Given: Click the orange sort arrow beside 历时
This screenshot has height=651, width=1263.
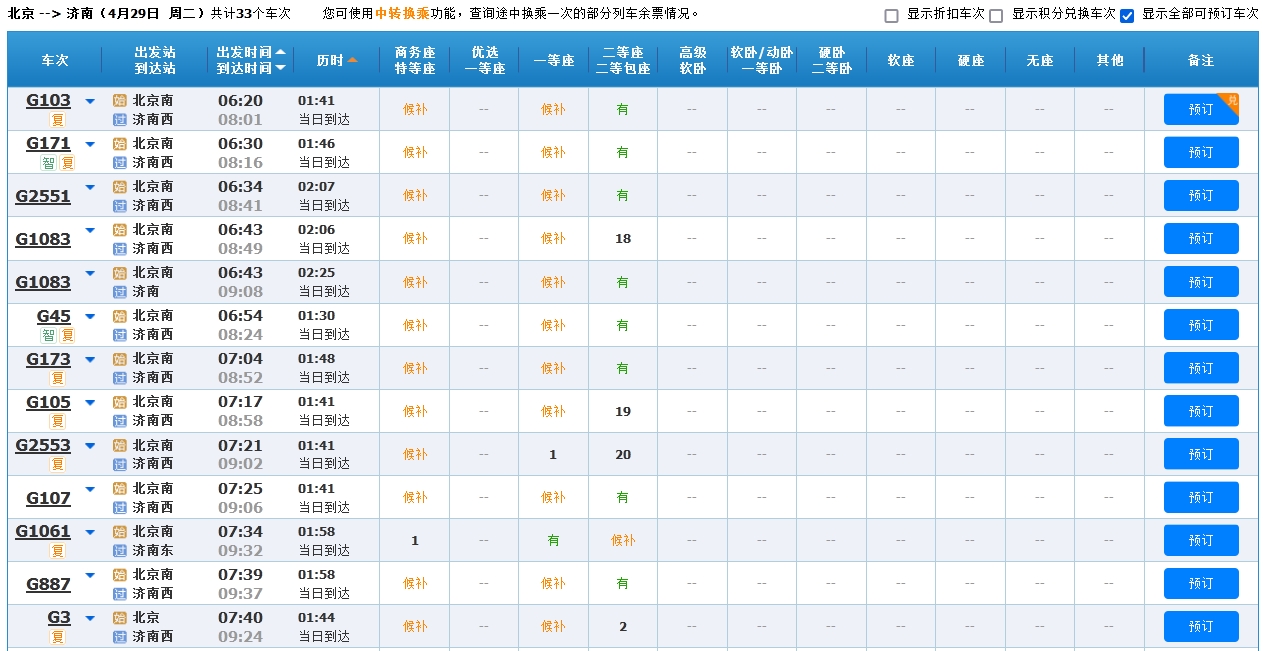Looking at the screenshot, I should (353, 60).
